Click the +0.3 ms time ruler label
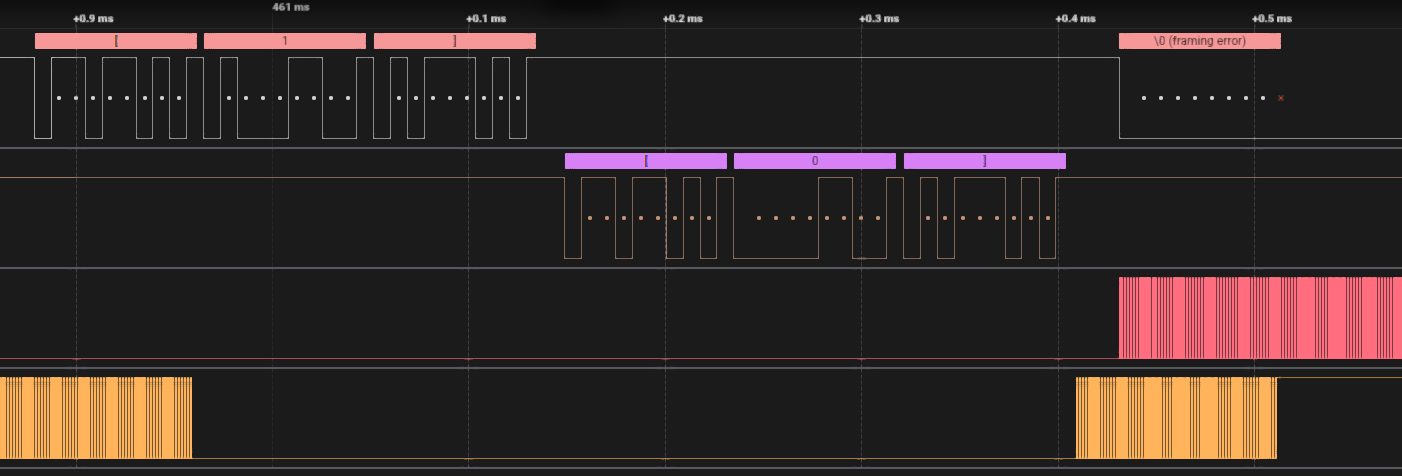The height and width of the screenshot is (476, 1402). pos(879,19)
